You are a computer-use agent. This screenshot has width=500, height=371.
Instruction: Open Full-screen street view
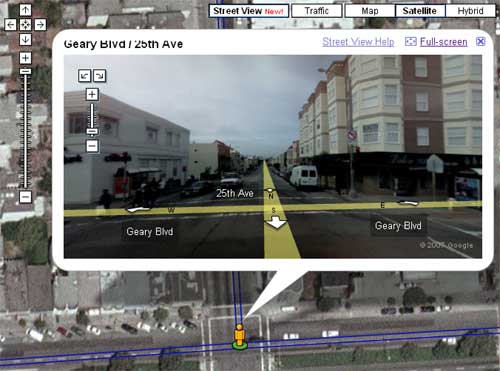tap(443, 42)
